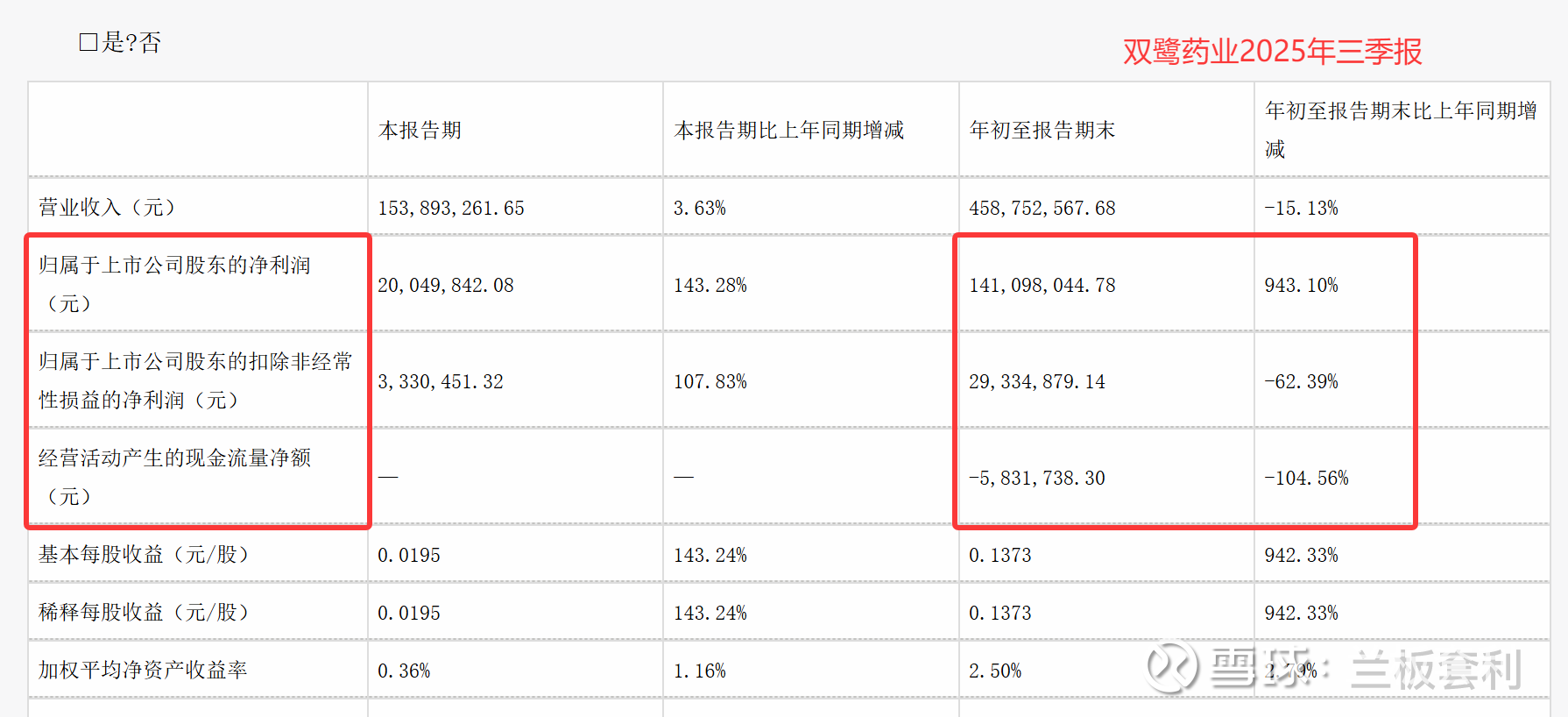Viewport: 1568px width, 717px height.
Task: Click the -62.39% change cell
Action: [1301, 382]
